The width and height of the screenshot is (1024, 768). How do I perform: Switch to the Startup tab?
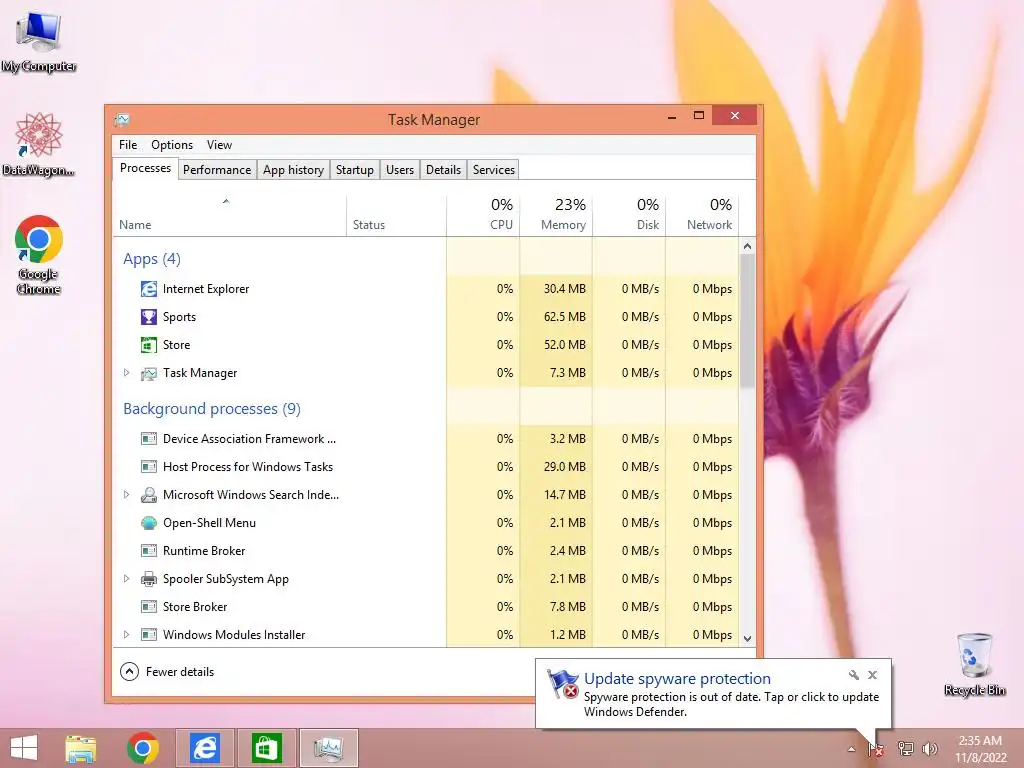click(355, 170)
